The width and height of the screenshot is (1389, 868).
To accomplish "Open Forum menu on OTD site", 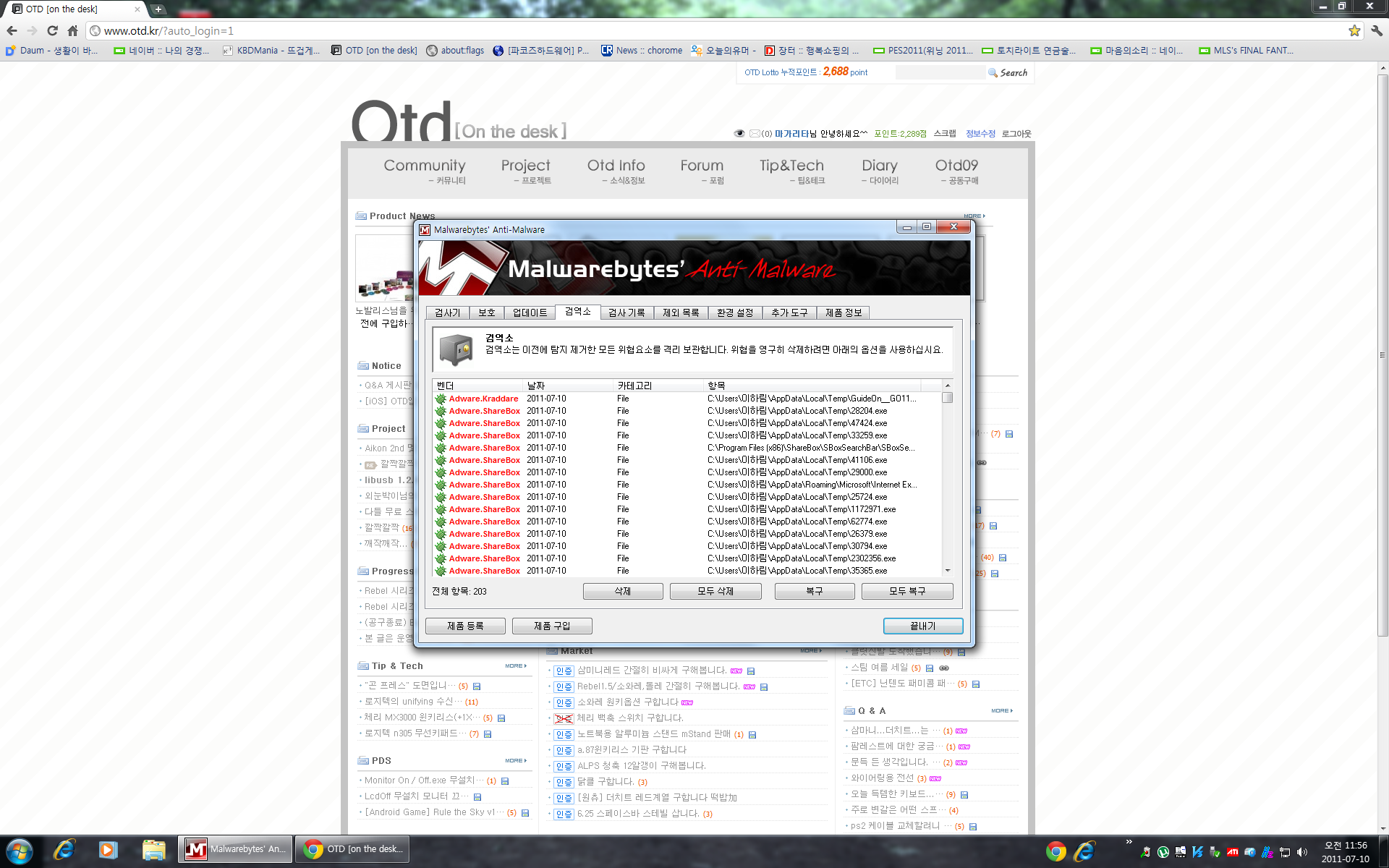I will pyautogui.click(x=702, y=172).
